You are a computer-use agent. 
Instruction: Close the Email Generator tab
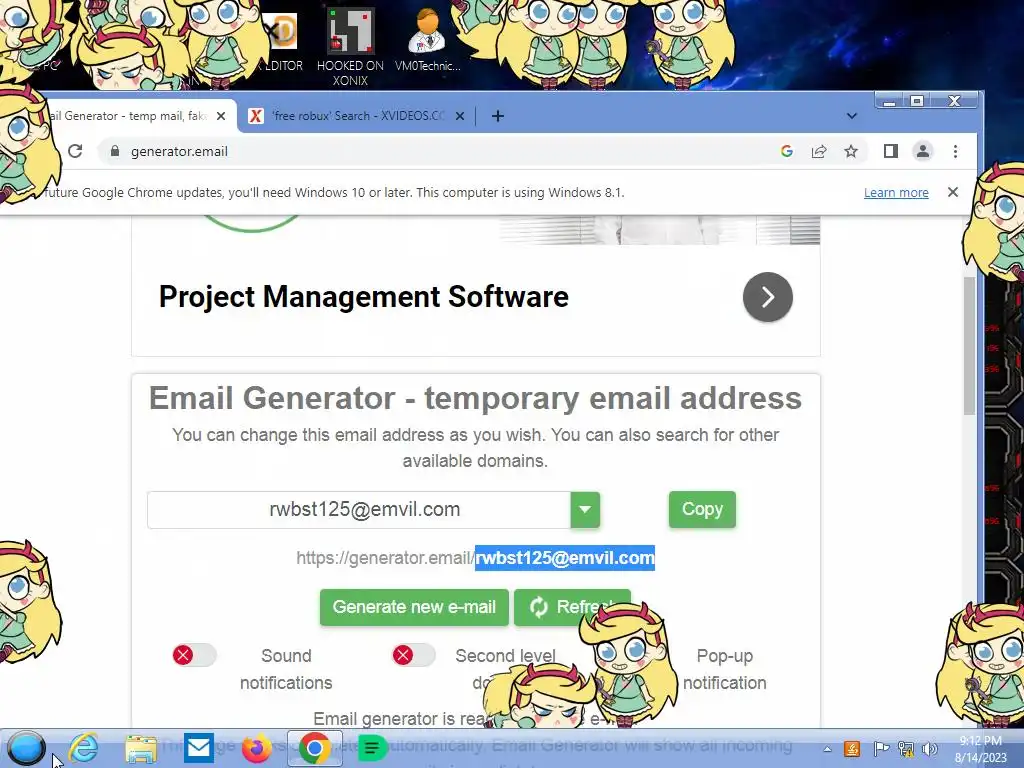pyautogui.click(x=221, y=116)
